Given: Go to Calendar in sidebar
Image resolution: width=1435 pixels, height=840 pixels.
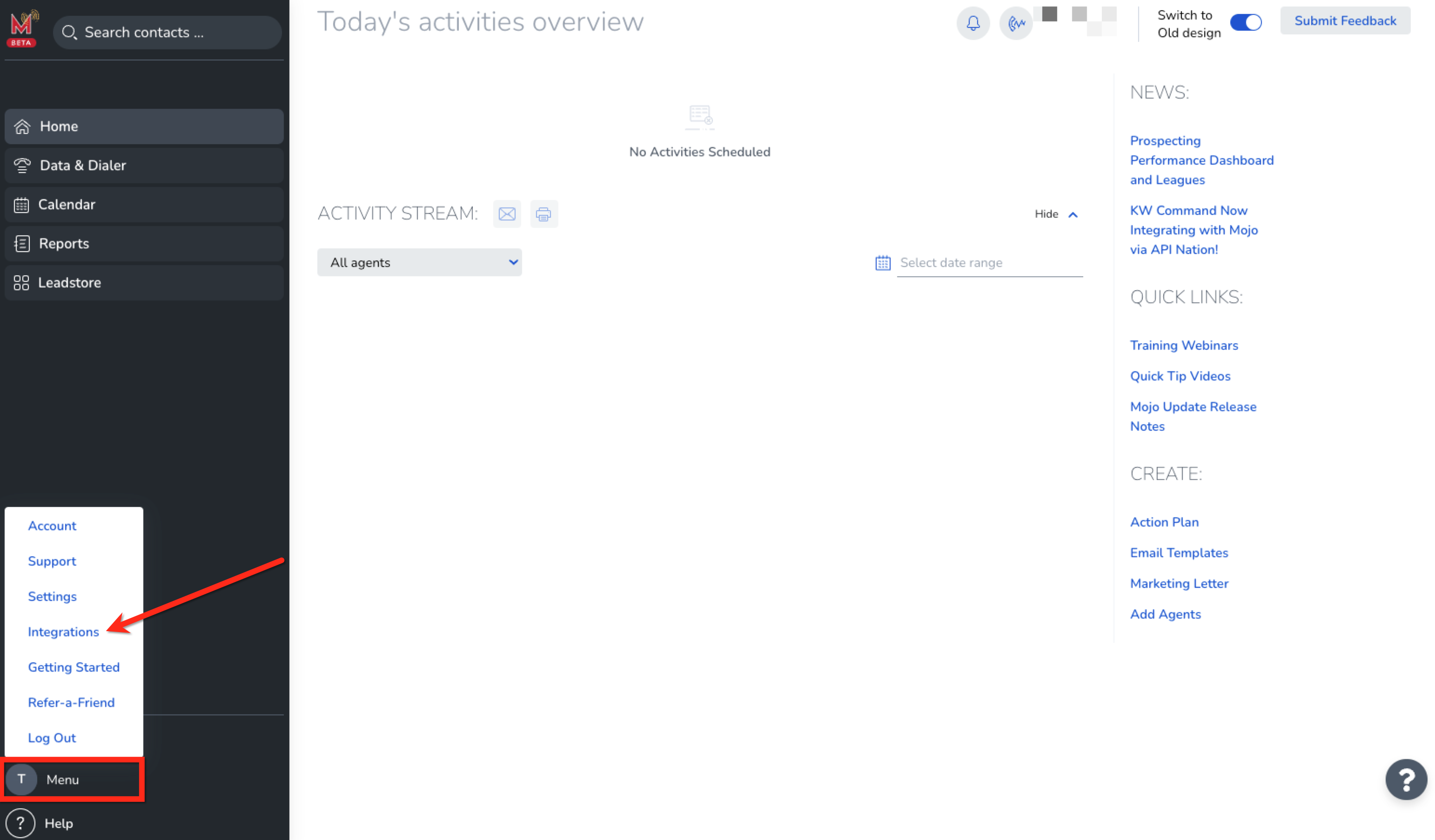Looking at the screenshot, I should tap(144, 204).
